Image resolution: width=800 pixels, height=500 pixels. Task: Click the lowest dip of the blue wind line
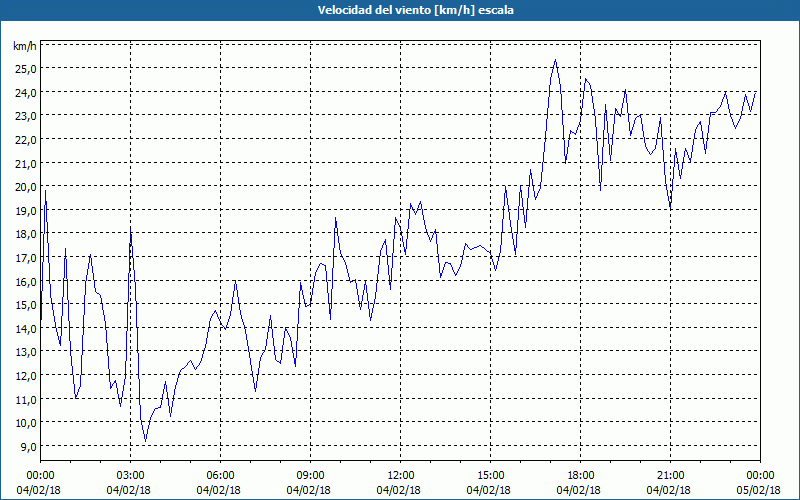coord(145,441)
